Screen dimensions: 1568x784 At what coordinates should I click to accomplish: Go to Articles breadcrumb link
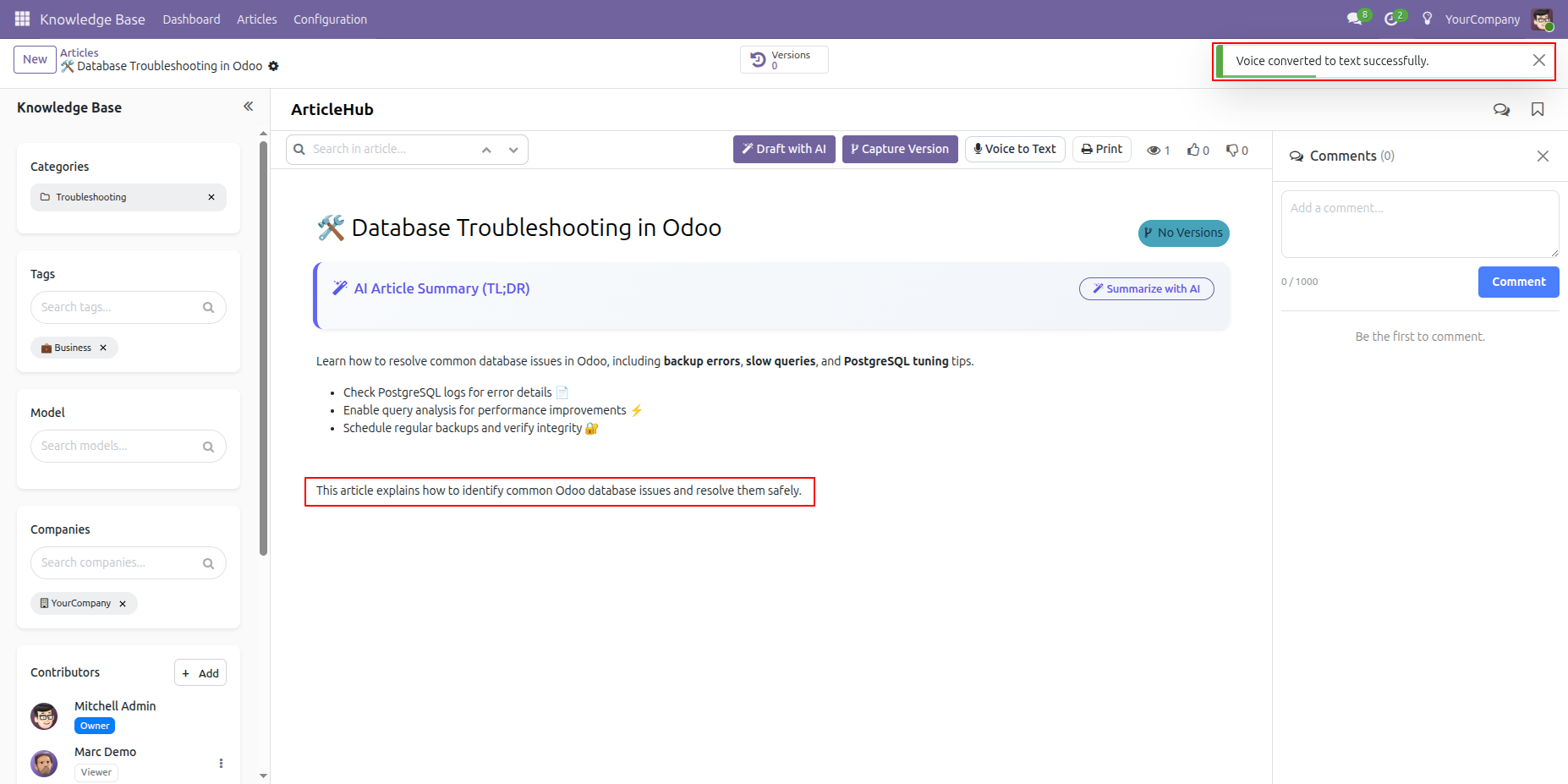point(79,52)
